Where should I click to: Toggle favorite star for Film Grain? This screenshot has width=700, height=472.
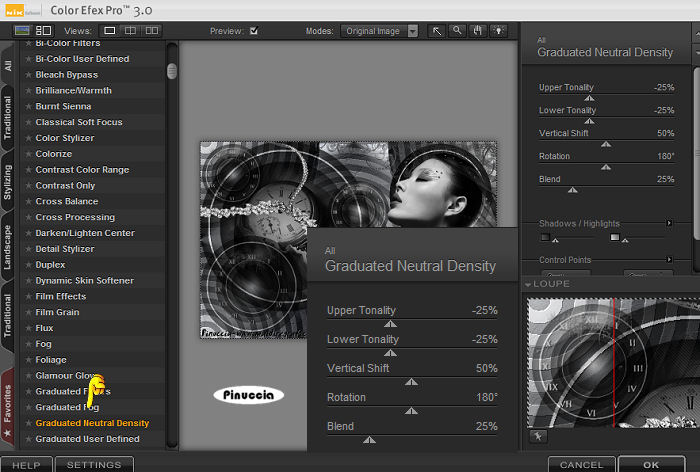[28, 312]
